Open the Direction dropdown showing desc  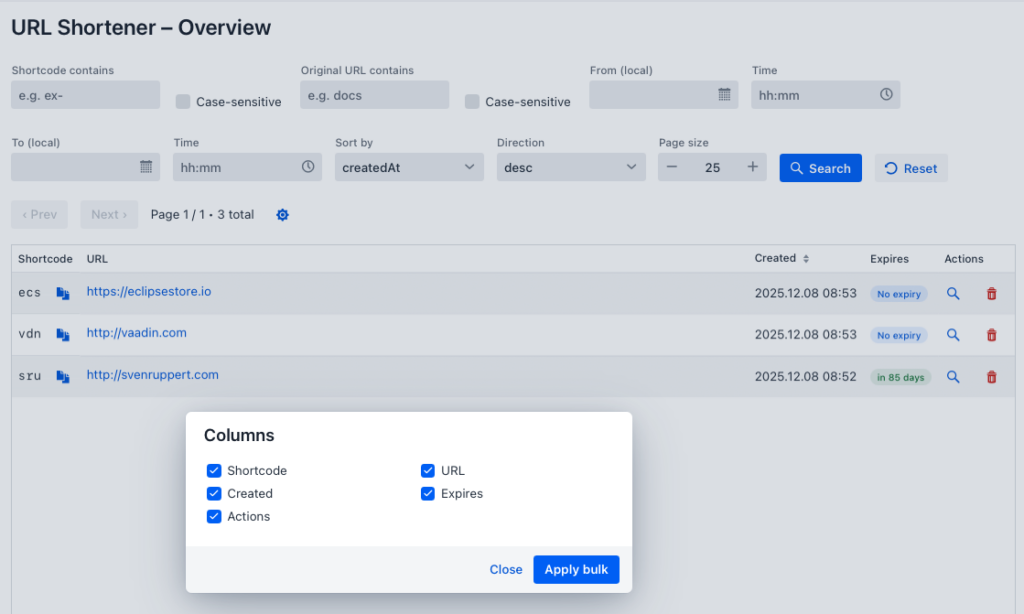(570, 167)
